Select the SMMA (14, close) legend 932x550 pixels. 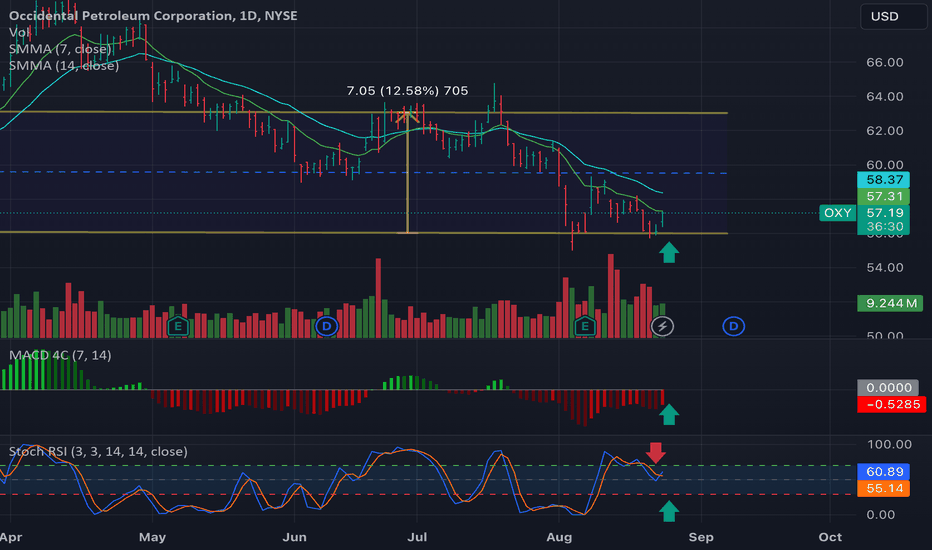(x=64, y=65)
